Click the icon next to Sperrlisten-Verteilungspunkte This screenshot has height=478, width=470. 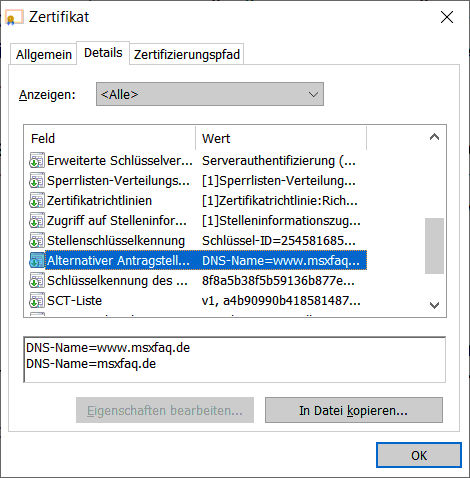pyautogui.click(x=37, y=180)
